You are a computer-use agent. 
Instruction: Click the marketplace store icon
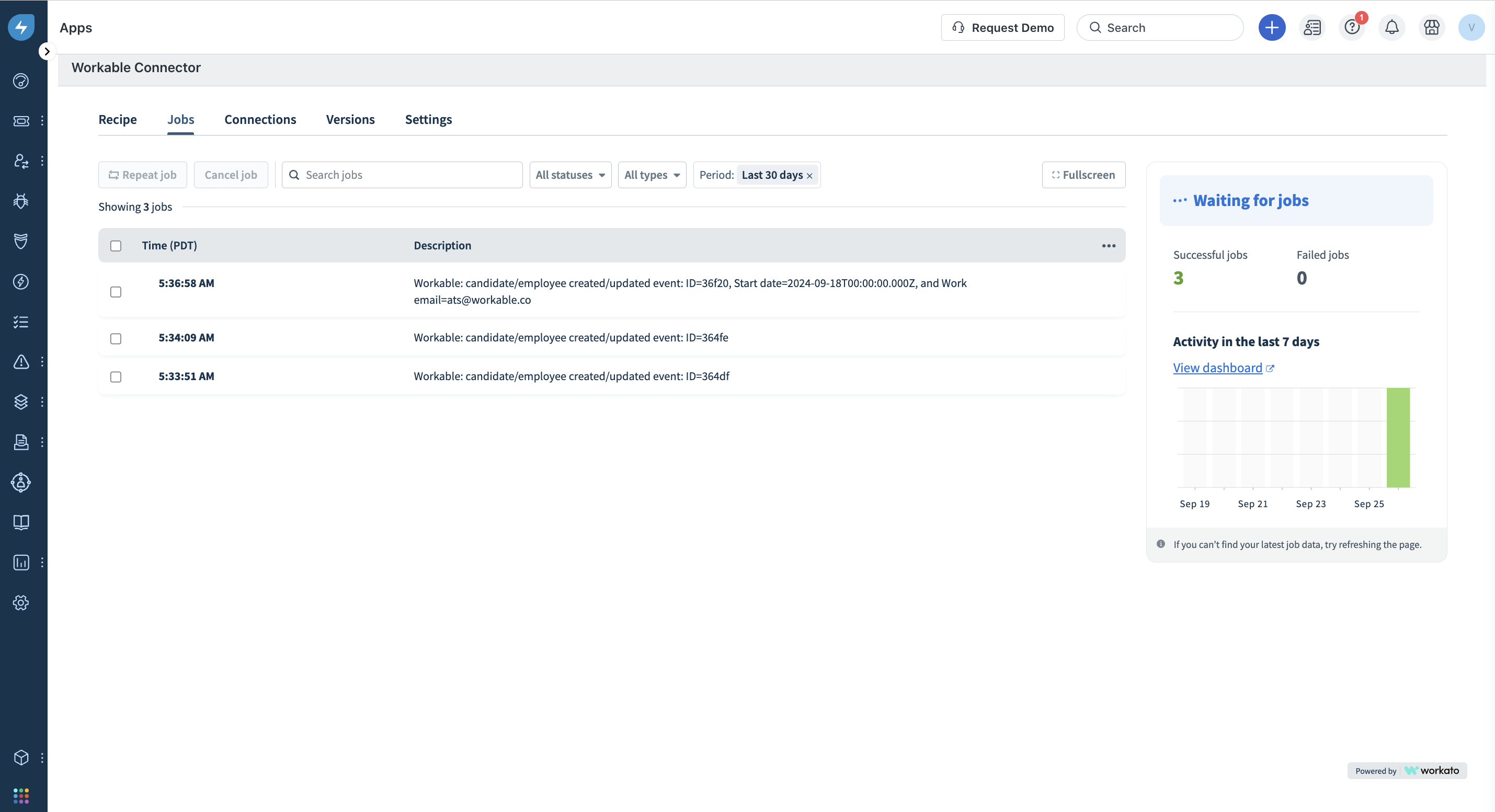pyautogui.click(x=1431, y=27)
